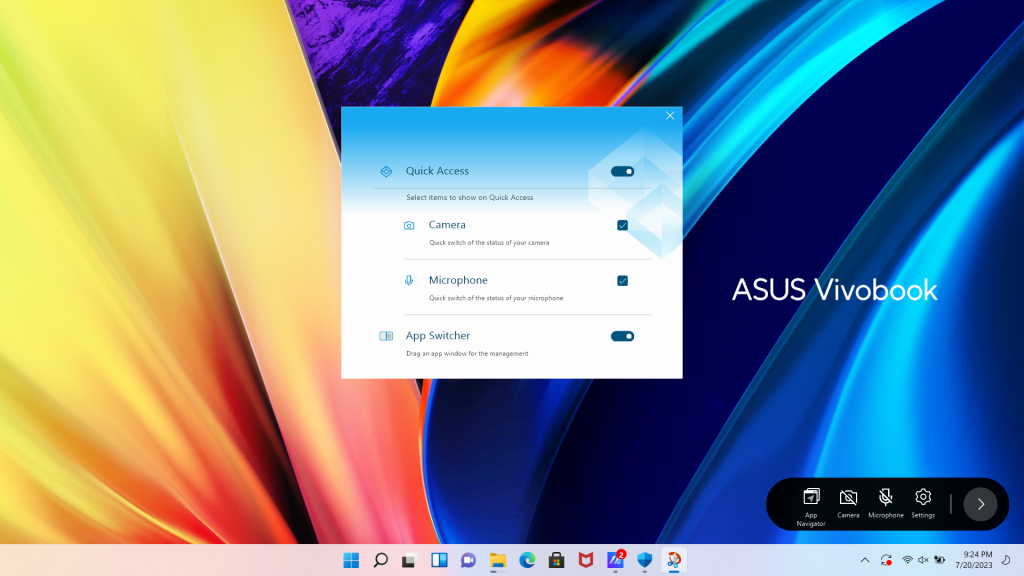Image resolution: width=1024 pixels, height=576 pixels.
Task: Uncheck the Microphone checkbox
Action: (622, 281)
